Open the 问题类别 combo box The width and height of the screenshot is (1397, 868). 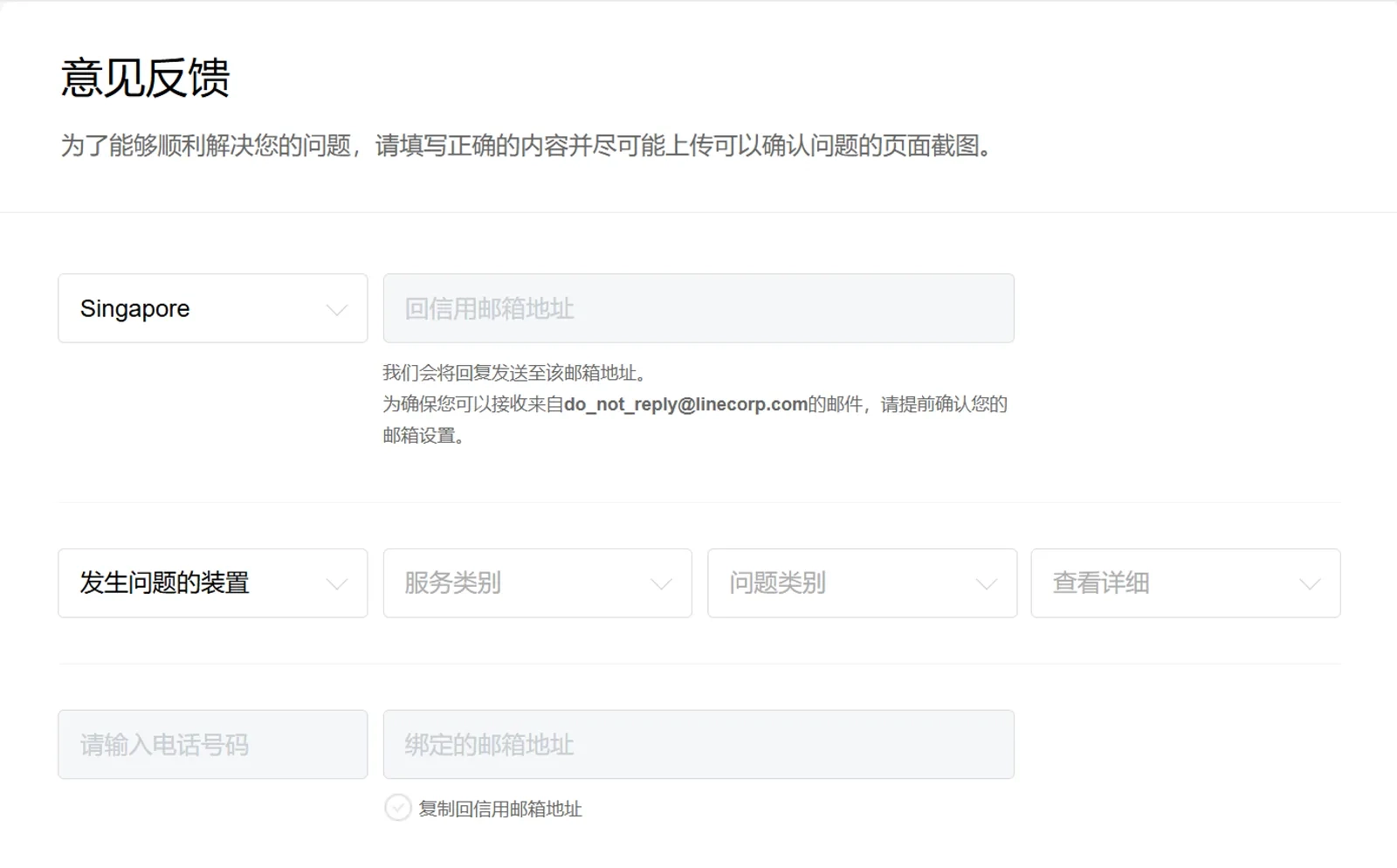tap(863, 583)
